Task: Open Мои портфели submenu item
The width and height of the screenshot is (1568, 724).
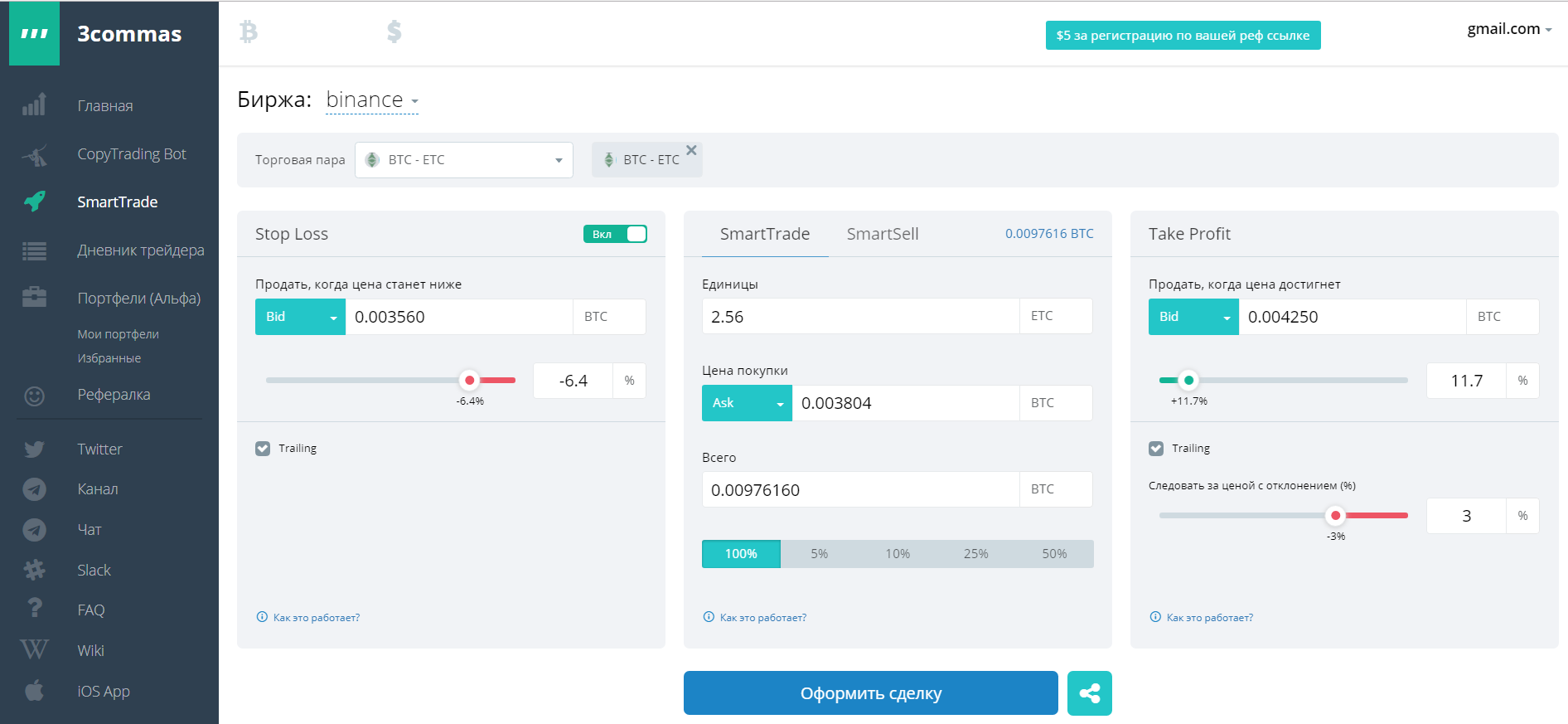Action: [x=118, y=334]
